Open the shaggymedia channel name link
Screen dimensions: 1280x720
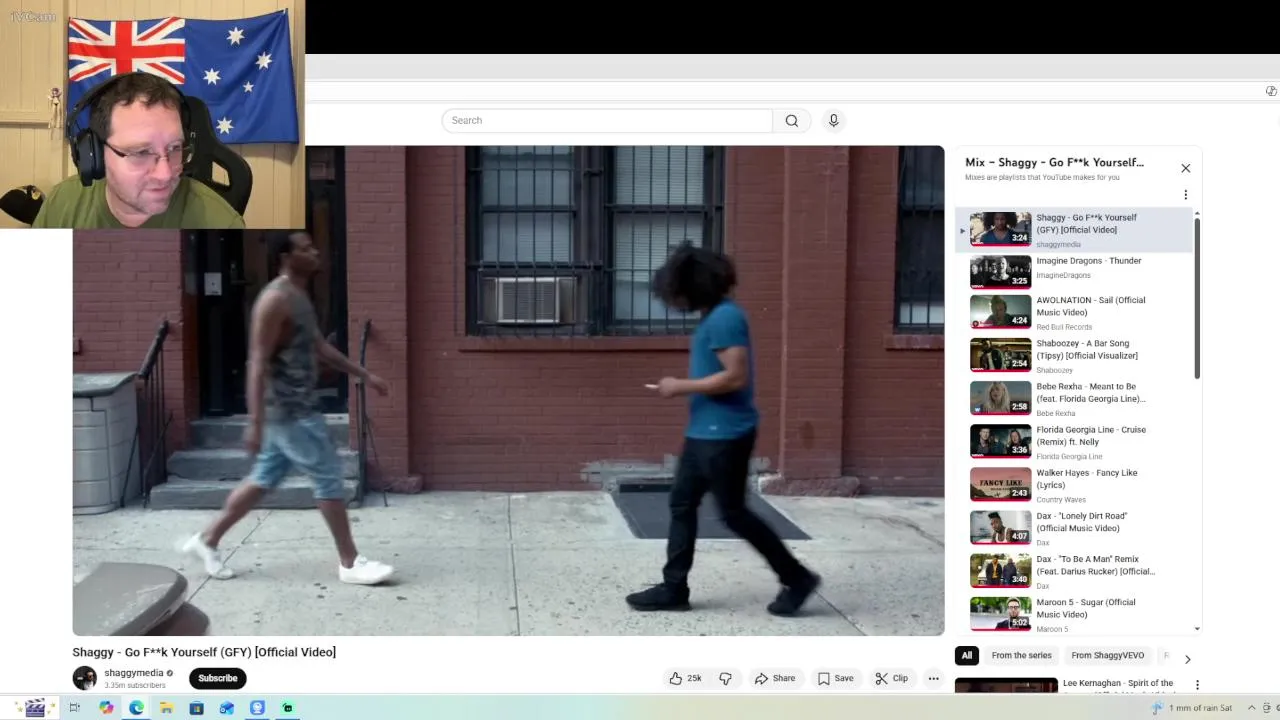(x=134, y=673)
